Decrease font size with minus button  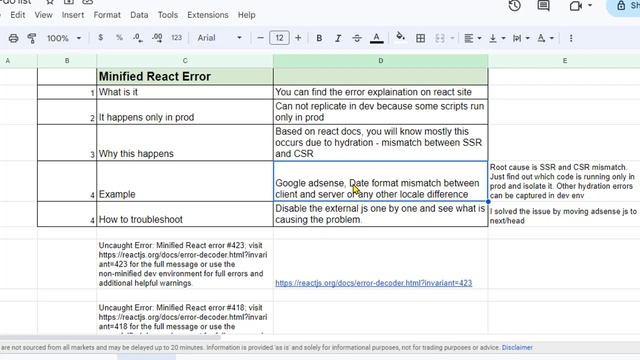click(x=260, y=38)
